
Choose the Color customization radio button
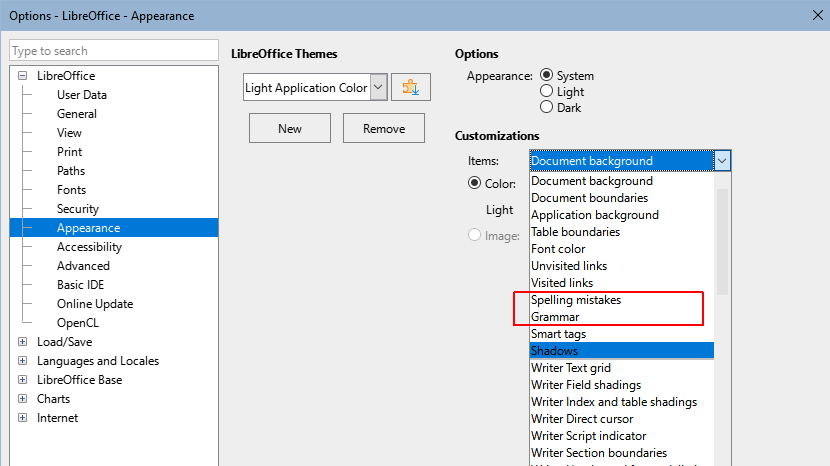click(474, 183)
